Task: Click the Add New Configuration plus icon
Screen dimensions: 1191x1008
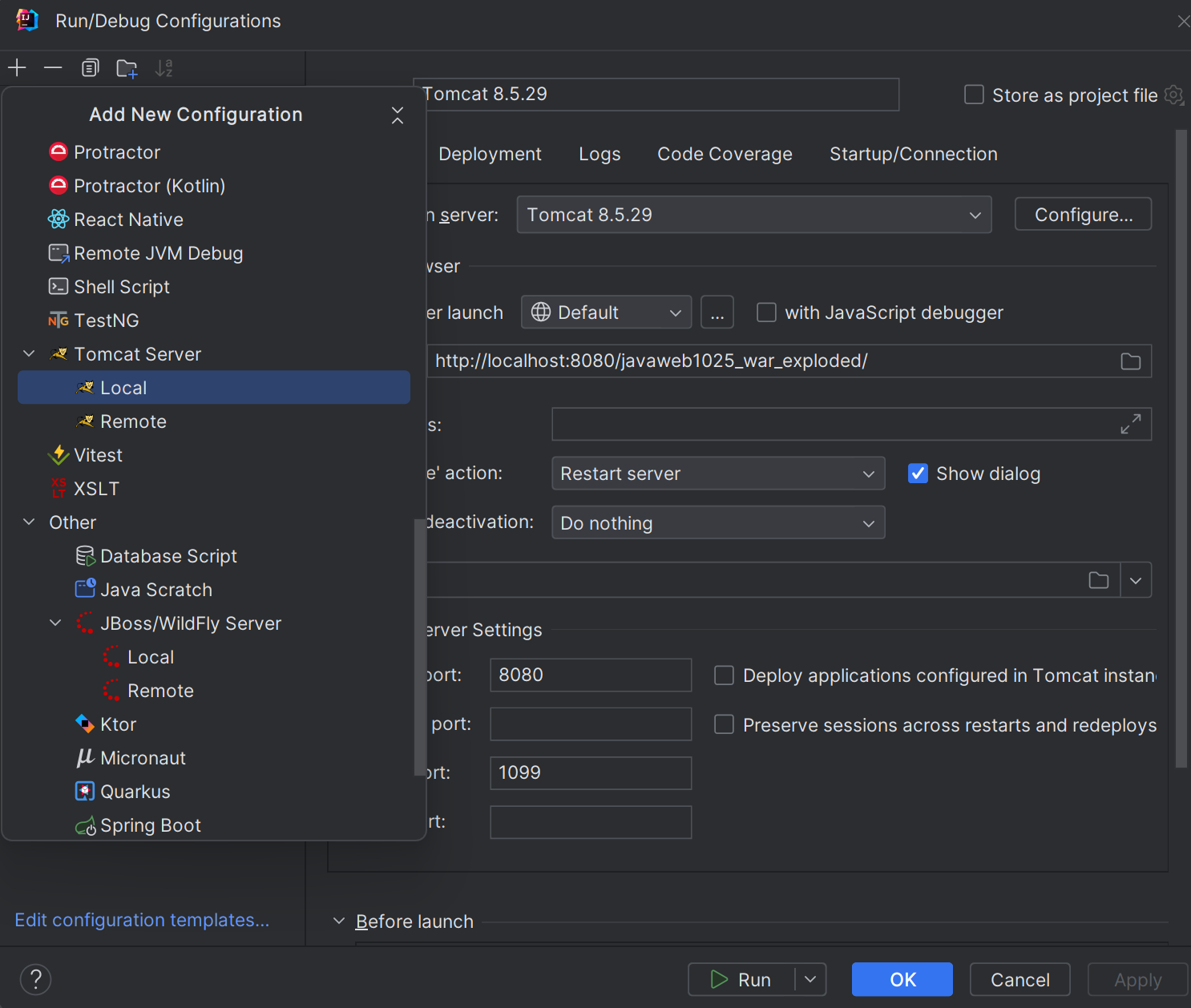Action: pyautogui.click(x=17, y=68)
